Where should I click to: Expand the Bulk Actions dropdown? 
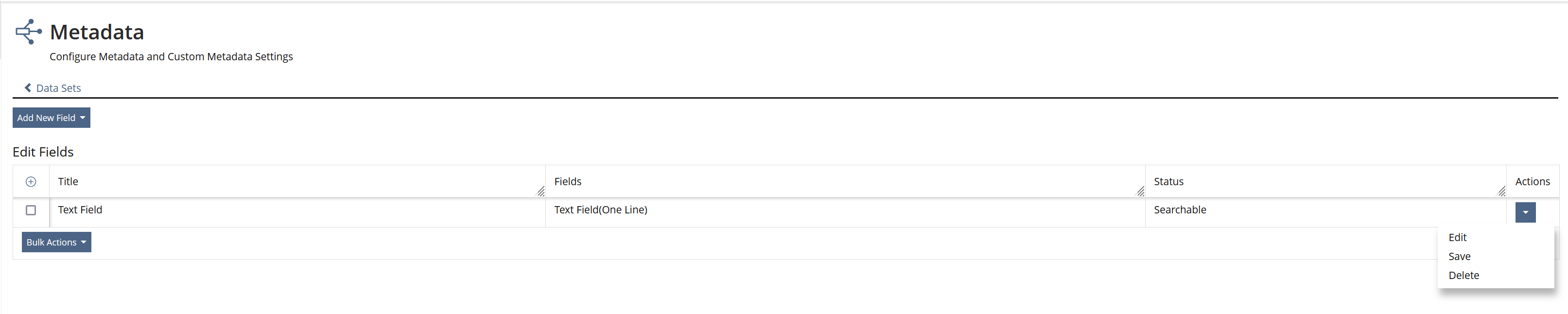pyautogui.click(x=56, y=242)
